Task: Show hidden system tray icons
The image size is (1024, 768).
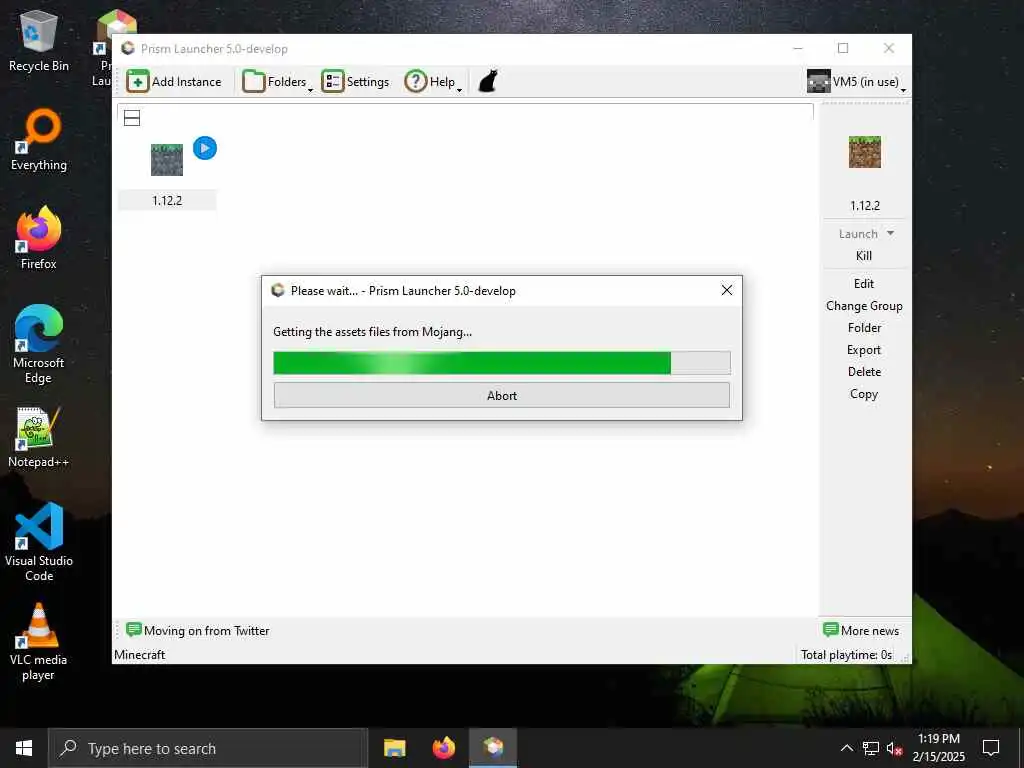Action: [x=846, y=748]
